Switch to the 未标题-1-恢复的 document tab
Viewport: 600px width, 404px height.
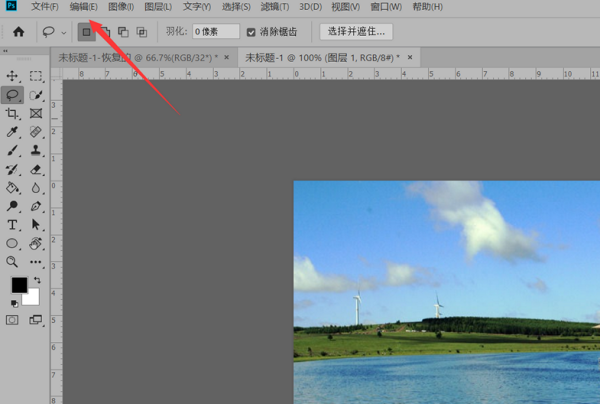140,58
